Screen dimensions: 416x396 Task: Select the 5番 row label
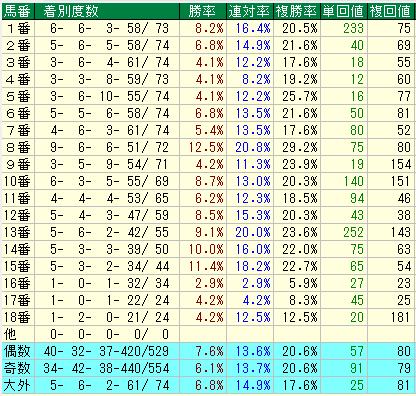(18, 97)
